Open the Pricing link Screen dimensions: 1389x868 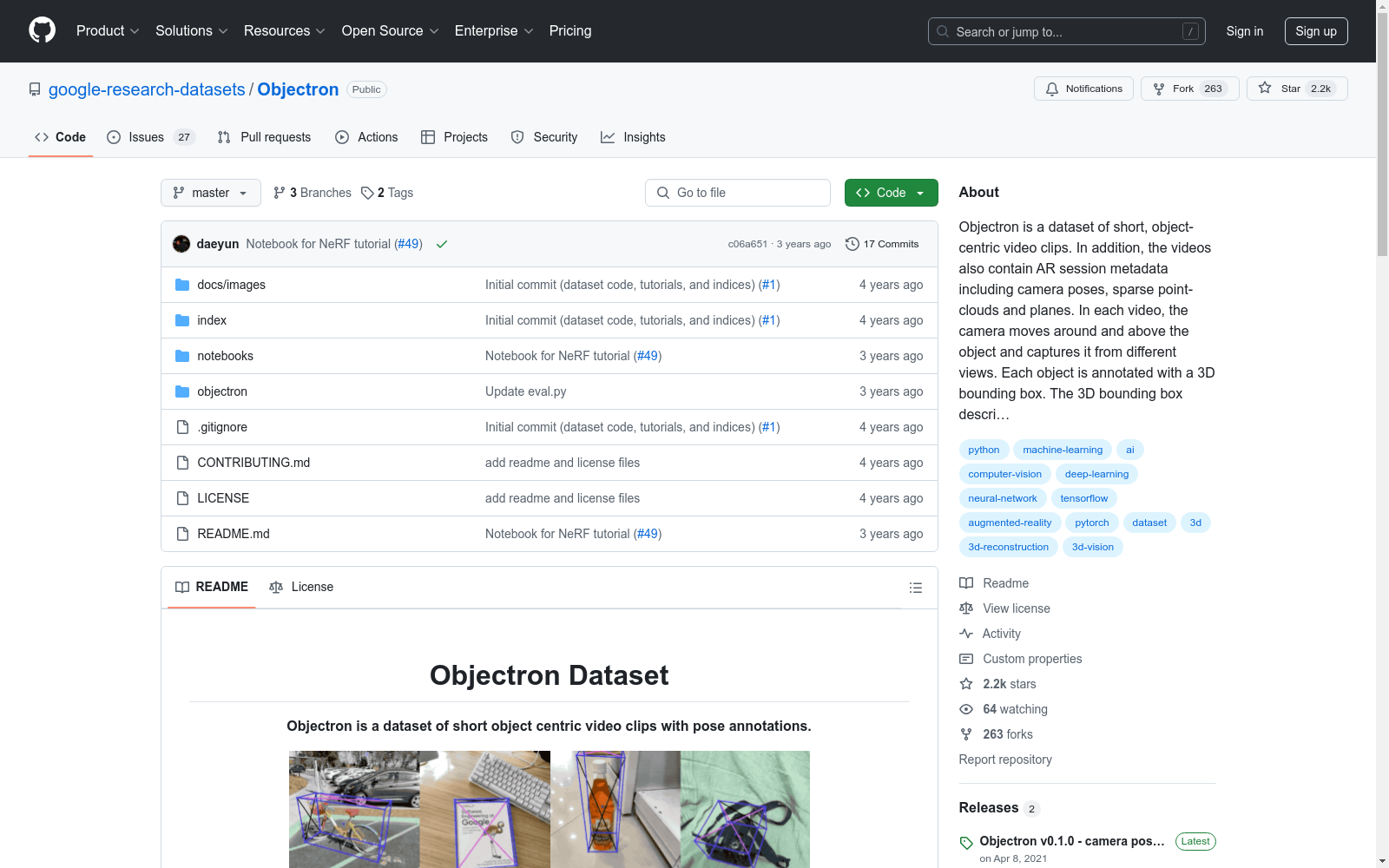(570, 31)
